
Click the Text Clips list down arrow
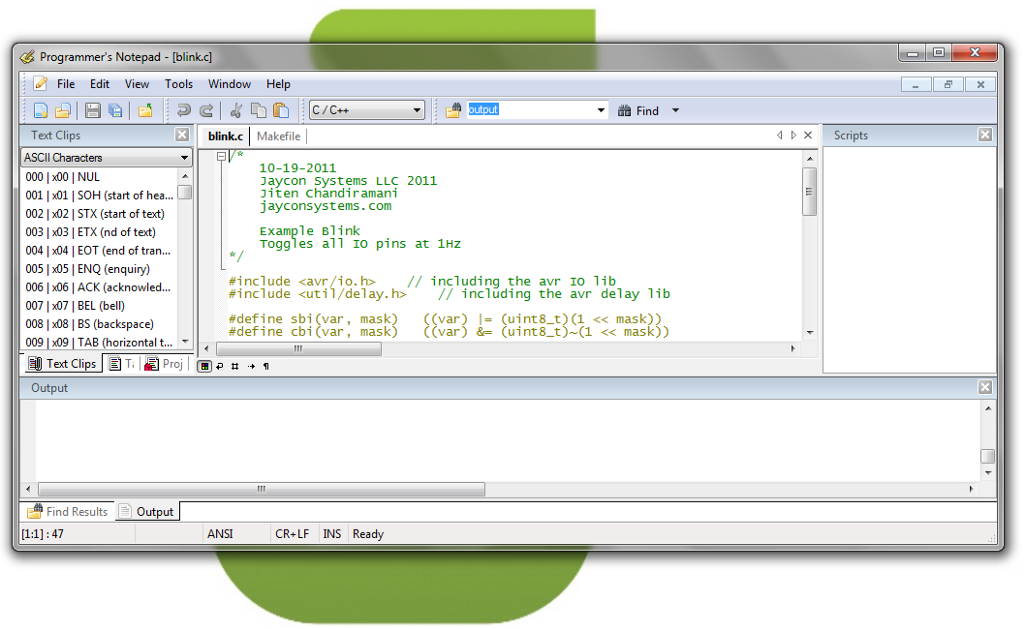185,342
